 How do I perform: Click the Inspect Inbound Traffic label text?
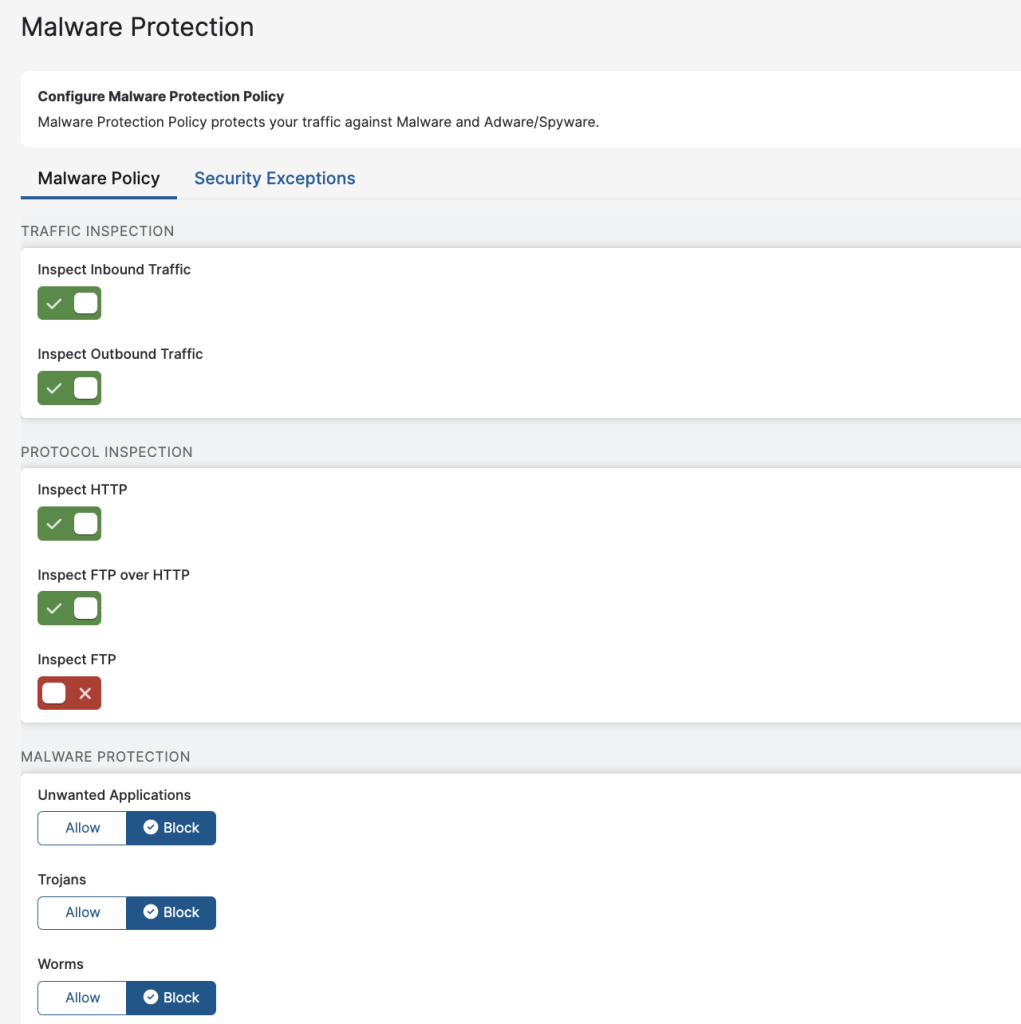pyautogui.click(x=114, y=269)
